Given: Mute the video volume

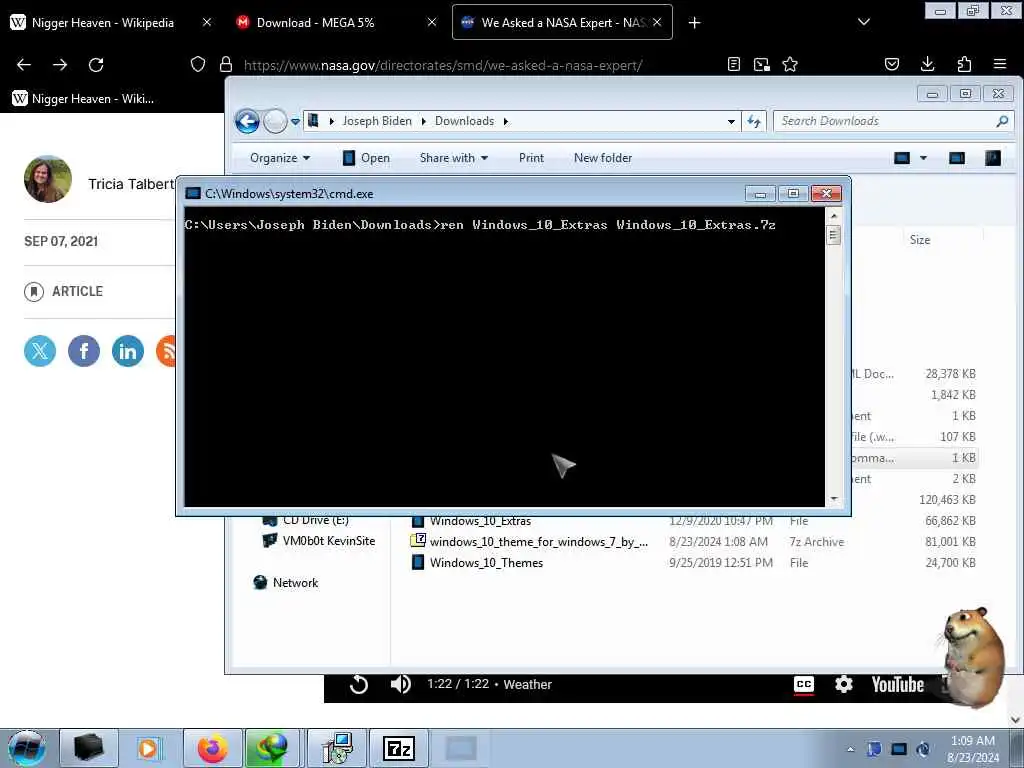Looking at the screenshot, I should (400, 684).
